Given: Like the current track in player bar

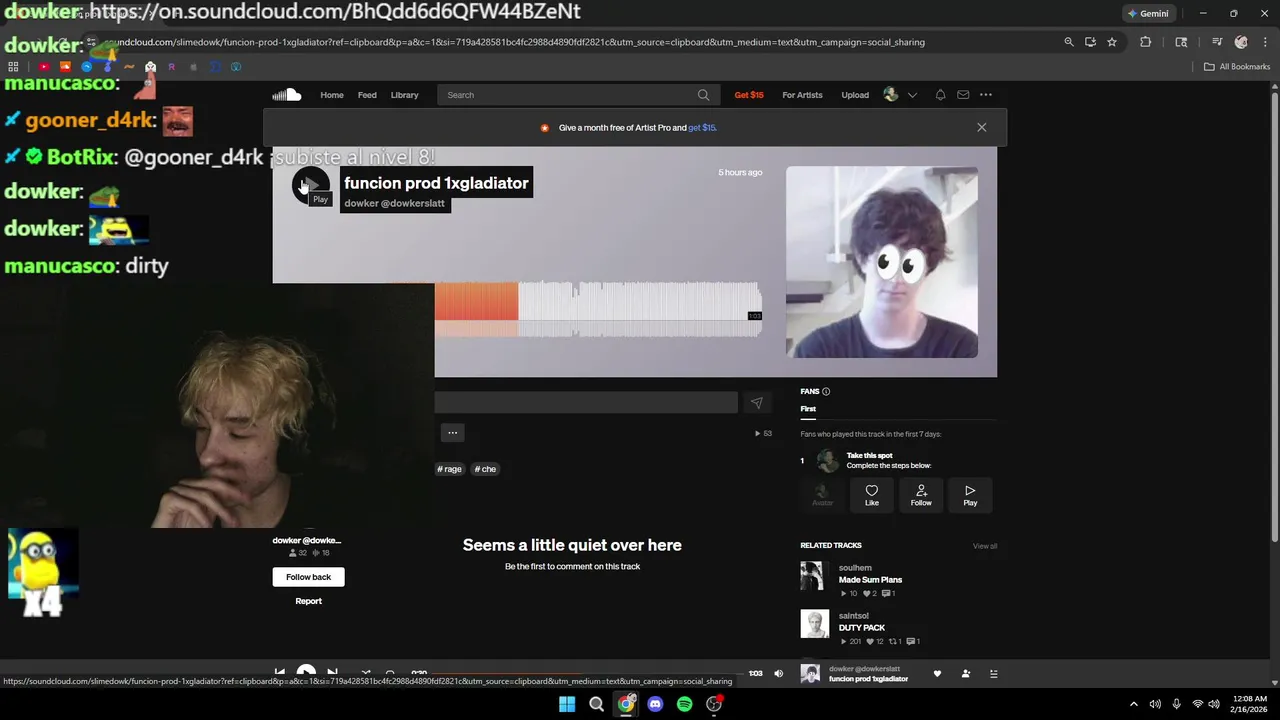Looking at the screenshot, I should tap(937, 674).
